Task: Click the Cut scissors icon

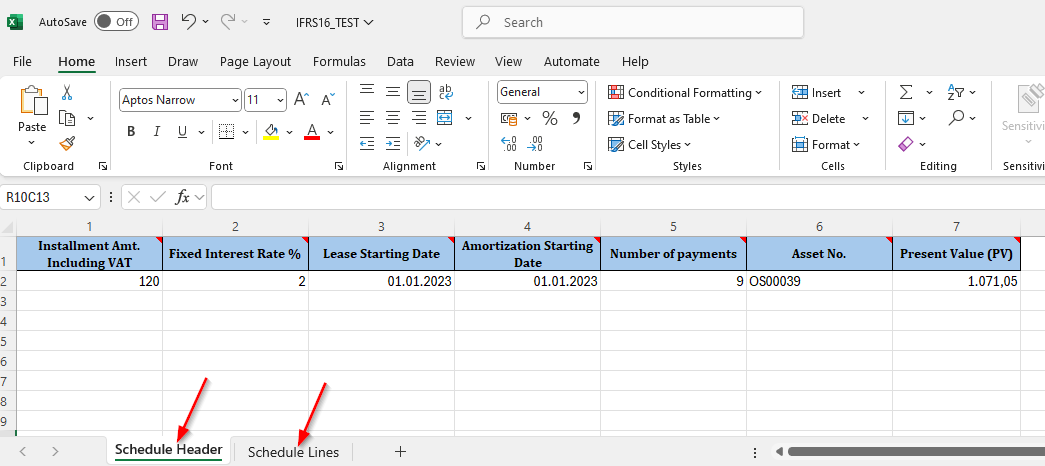Action: click(67, 92)
